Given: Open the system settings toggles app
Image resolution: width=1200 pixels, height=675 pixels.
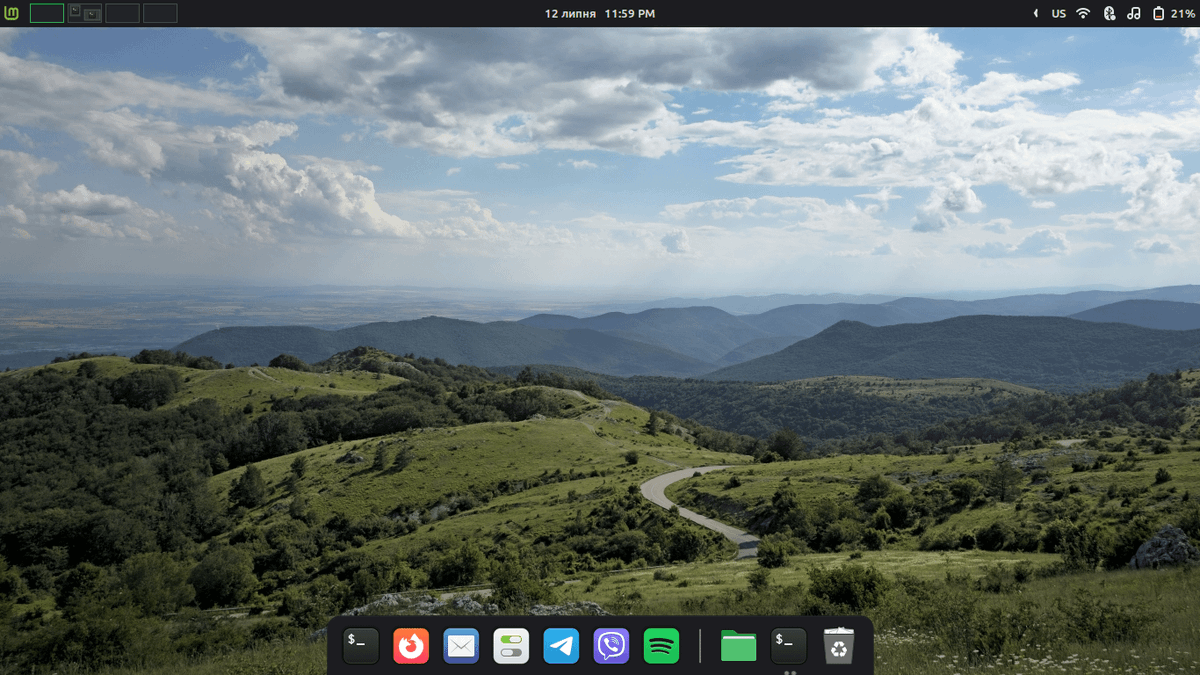Looking at the screenshot, I should click(x=511, y=646).
